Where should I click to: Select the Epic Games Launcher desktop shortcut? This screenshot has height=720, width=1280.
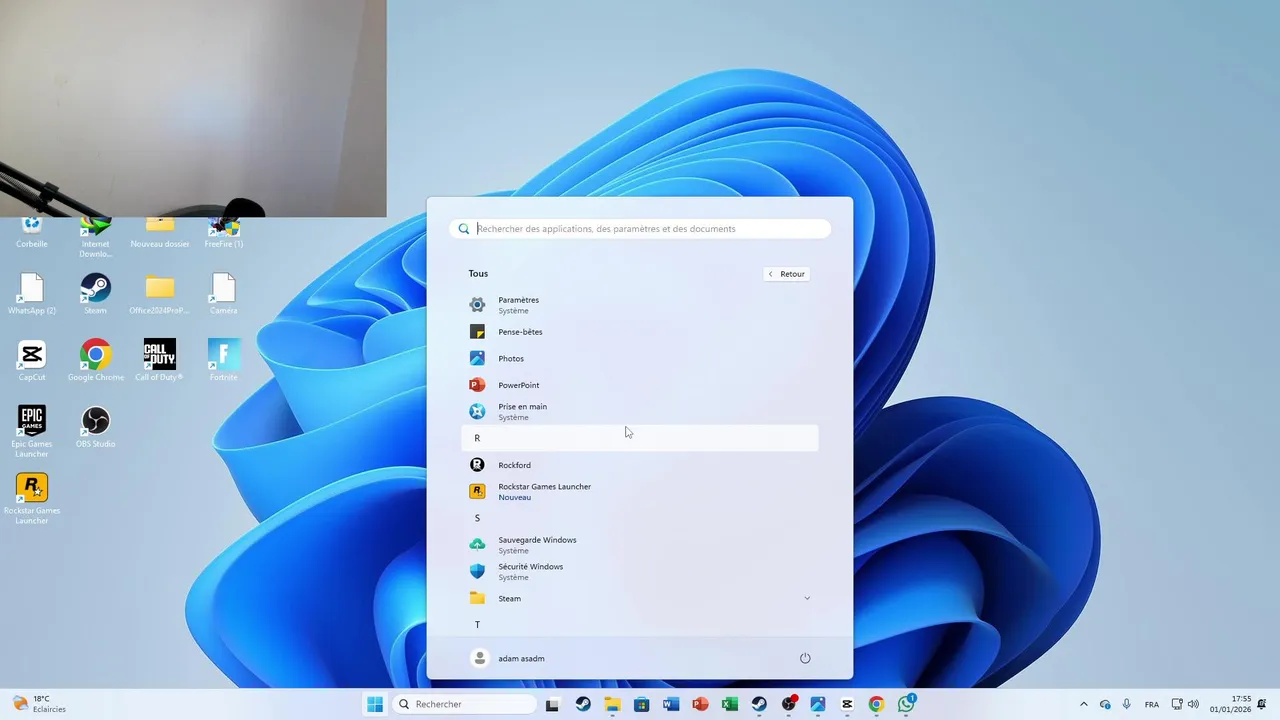pos(32,431)
